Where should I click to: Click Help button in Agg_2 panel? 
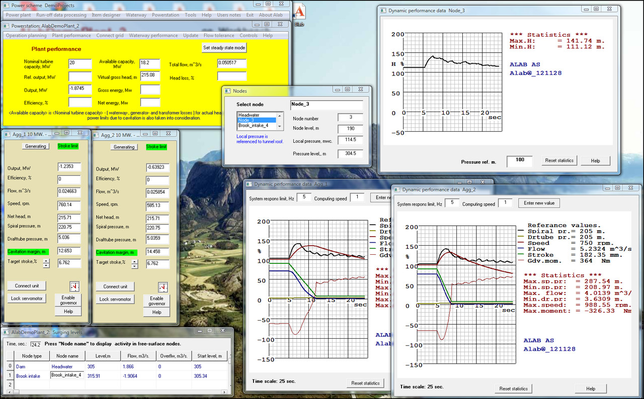click(156, 312)
